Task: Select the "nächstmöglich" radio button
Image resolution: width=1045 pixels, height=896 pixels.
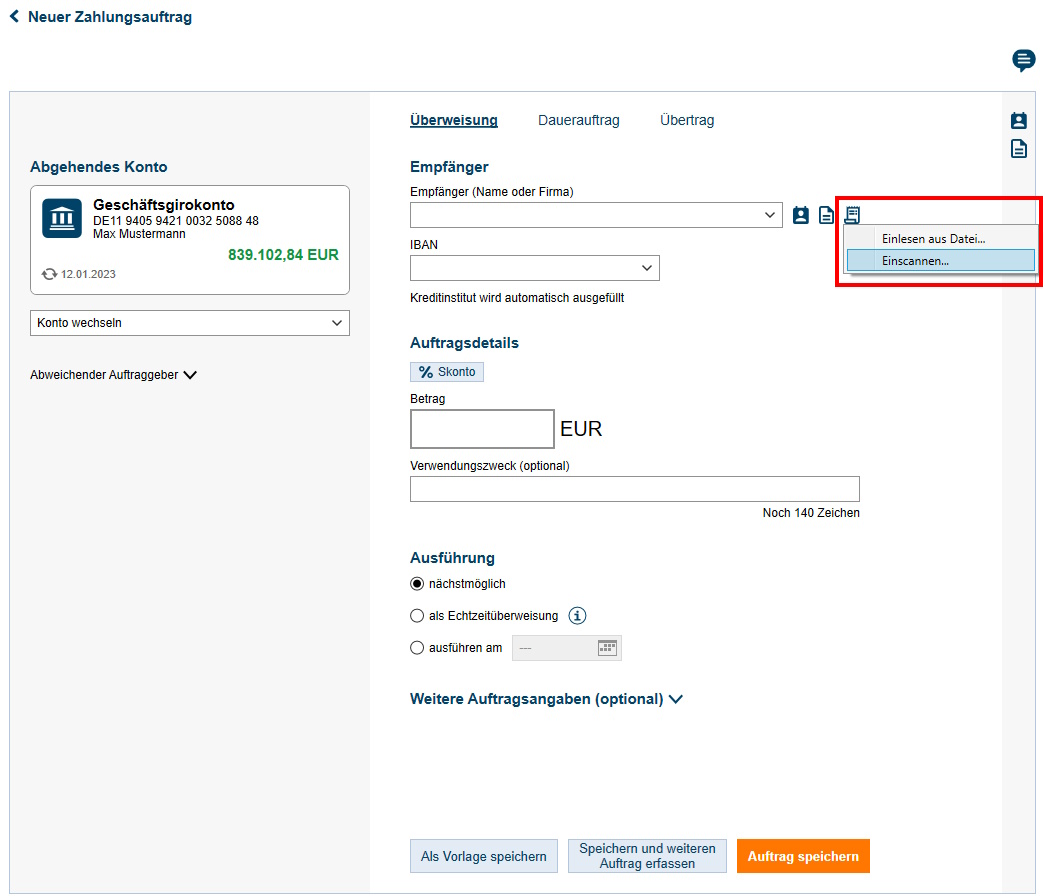Action: [x=418, y=584]
